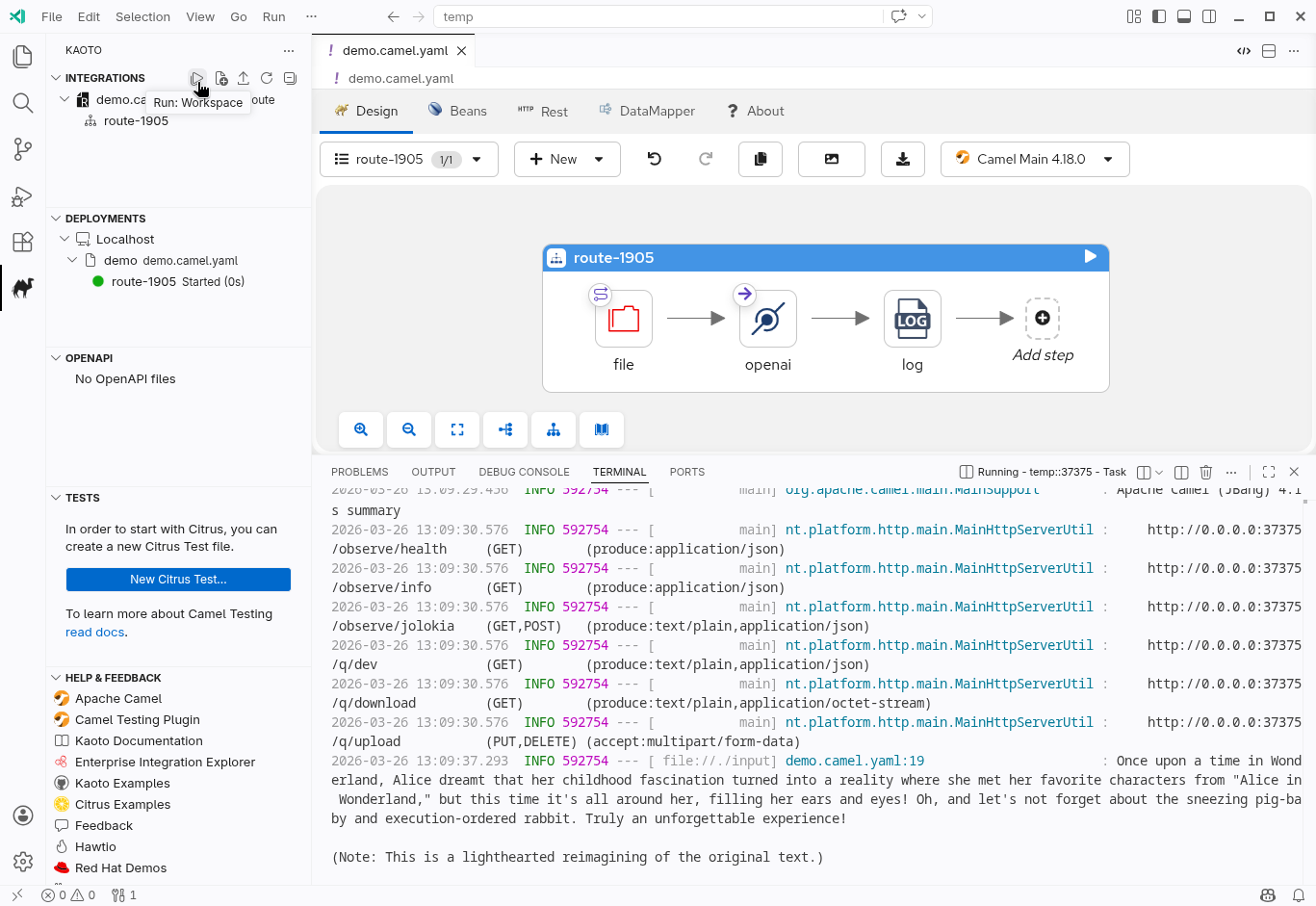
Task: Toggle the primary side bar visibility
Action: pos(1159,16)
